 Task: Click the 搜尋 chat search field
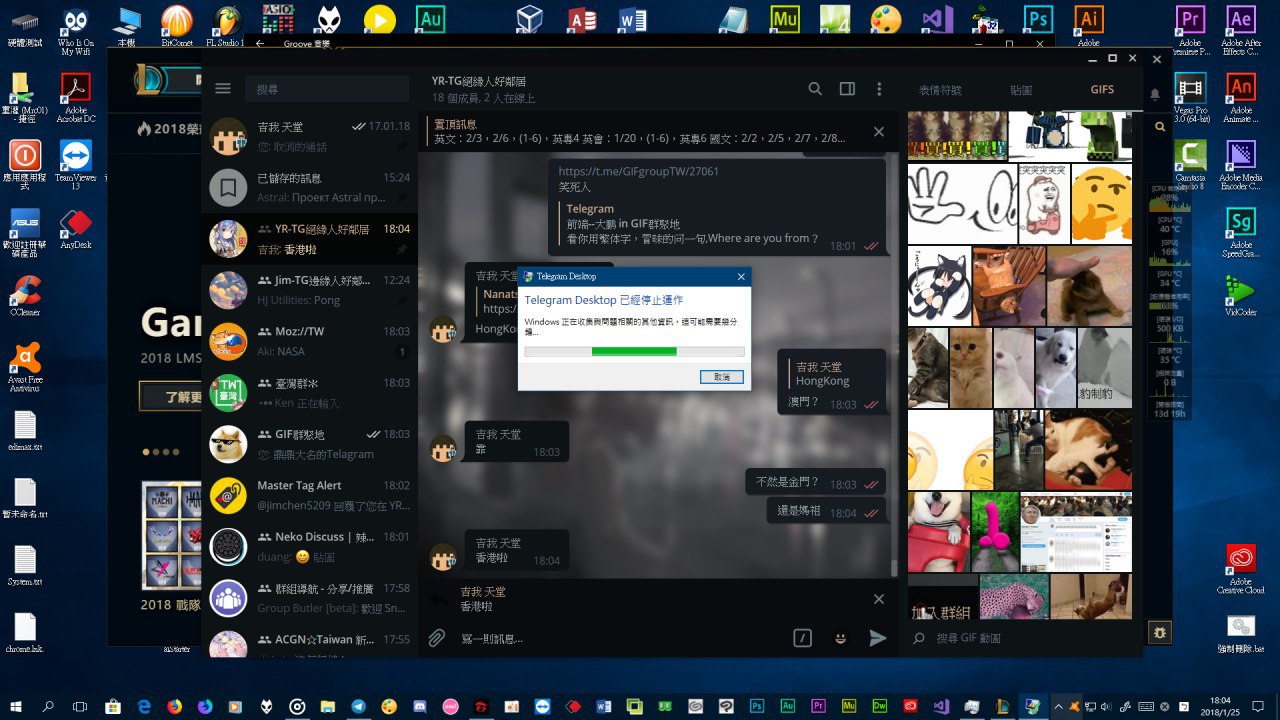(325, 89)
